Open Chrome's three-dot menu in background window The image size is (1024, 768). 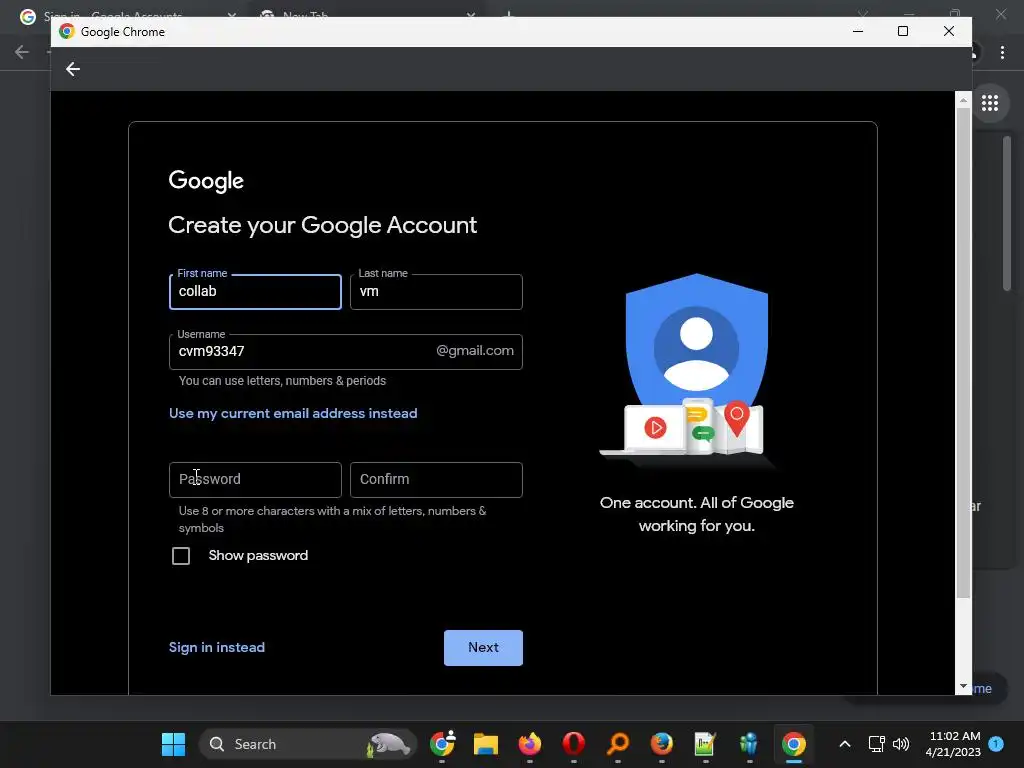pyautogui.click(x=1002, y=52)
